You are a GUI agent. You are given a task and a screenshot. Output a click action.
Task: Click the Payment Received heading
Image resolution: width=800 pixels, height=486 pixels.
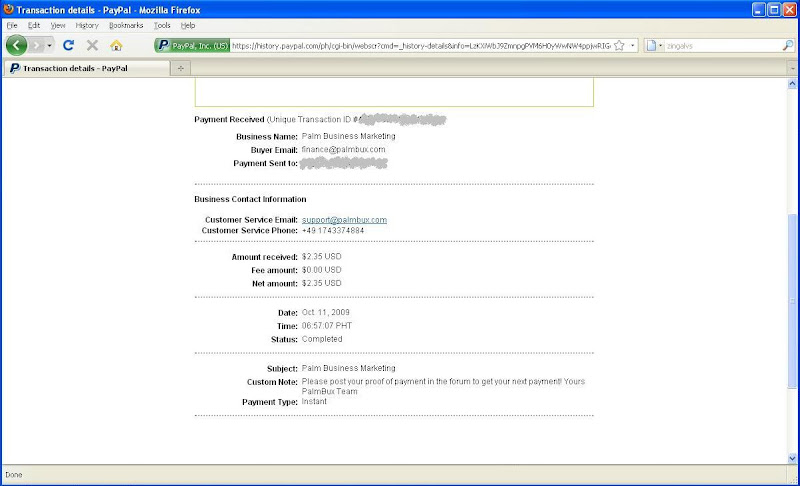pyautogui.click(x=229, y=119)
